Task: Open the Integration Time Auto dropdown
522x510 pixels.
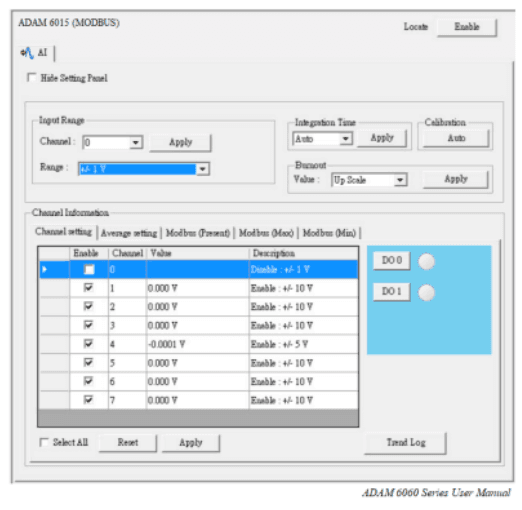Action: pos(346,138)
